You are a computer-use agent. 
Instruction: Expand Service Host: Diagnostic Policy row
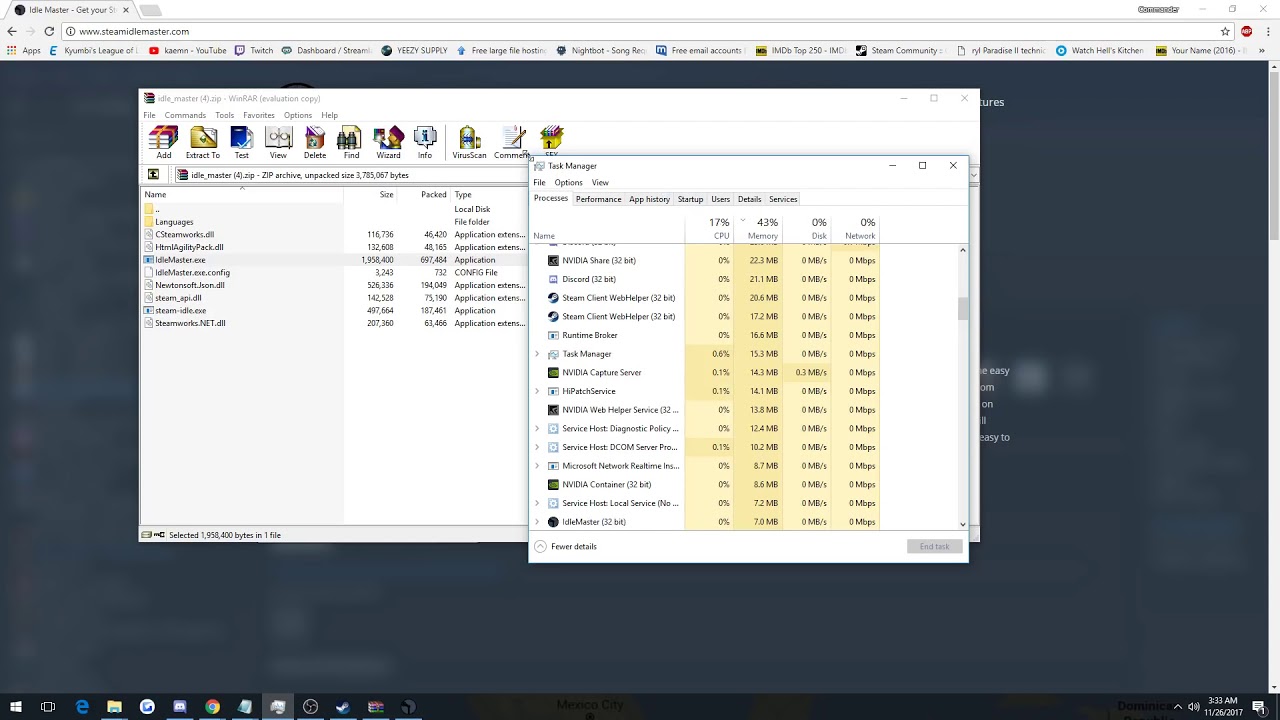click(x=537, y=428)
